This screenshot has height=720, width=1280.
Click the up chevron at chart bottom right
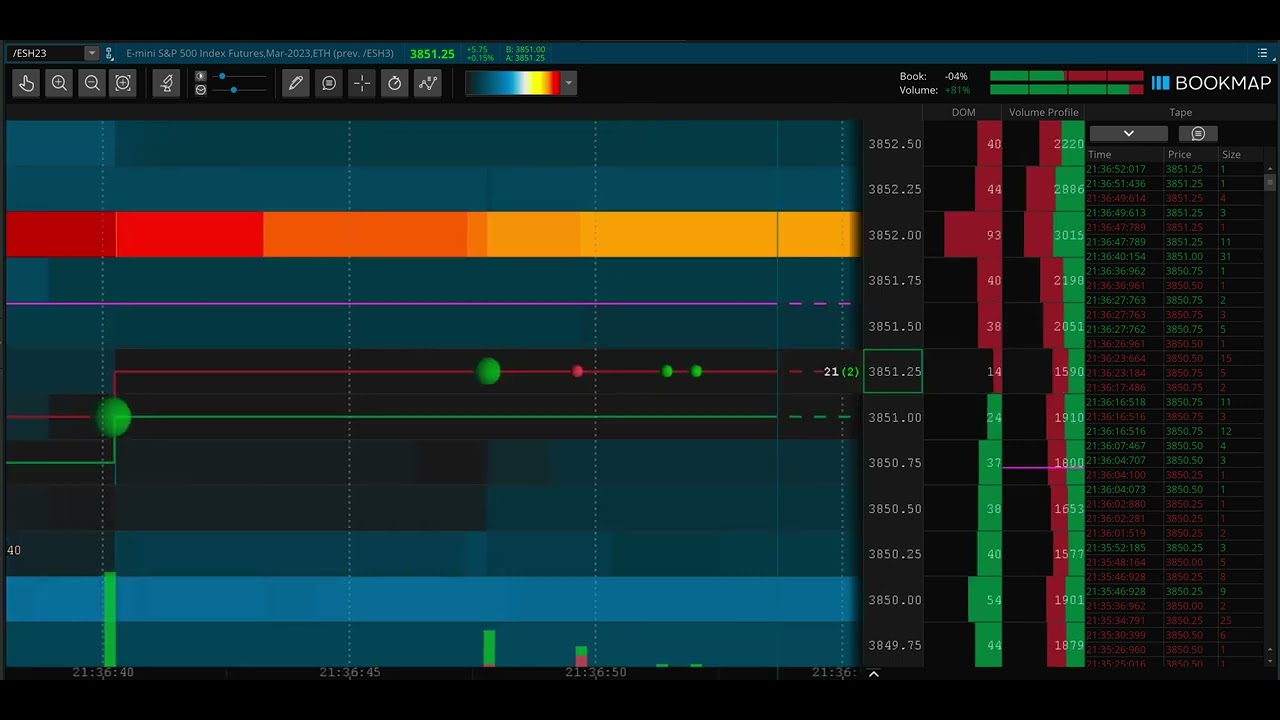[x=873, y=674]
